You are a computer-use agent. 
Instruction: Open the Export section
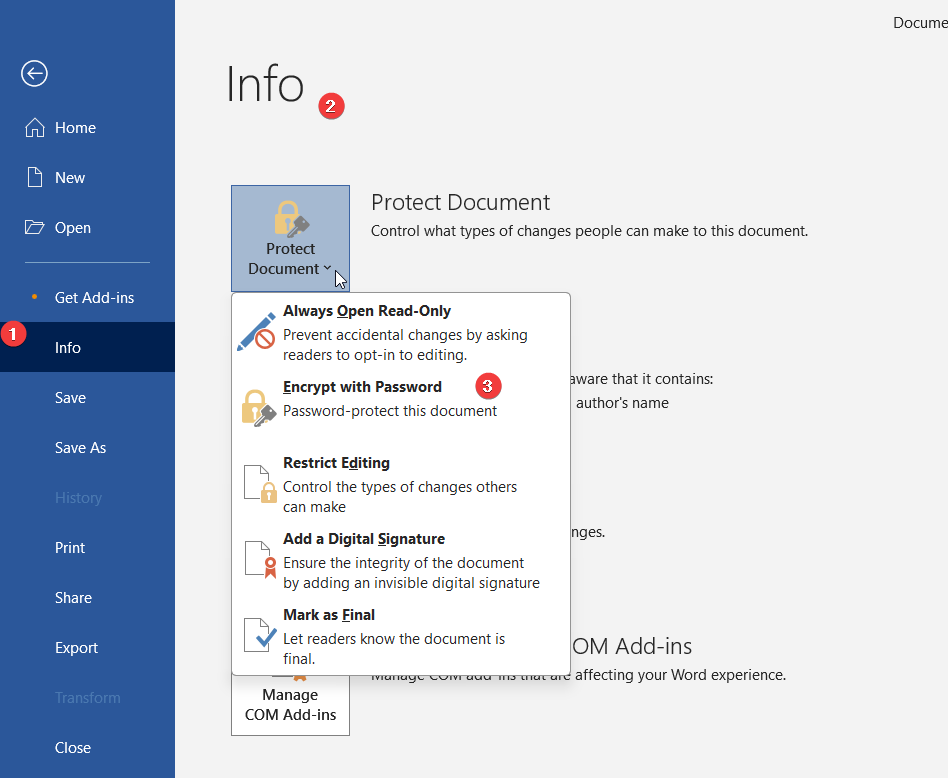point(76,647)
